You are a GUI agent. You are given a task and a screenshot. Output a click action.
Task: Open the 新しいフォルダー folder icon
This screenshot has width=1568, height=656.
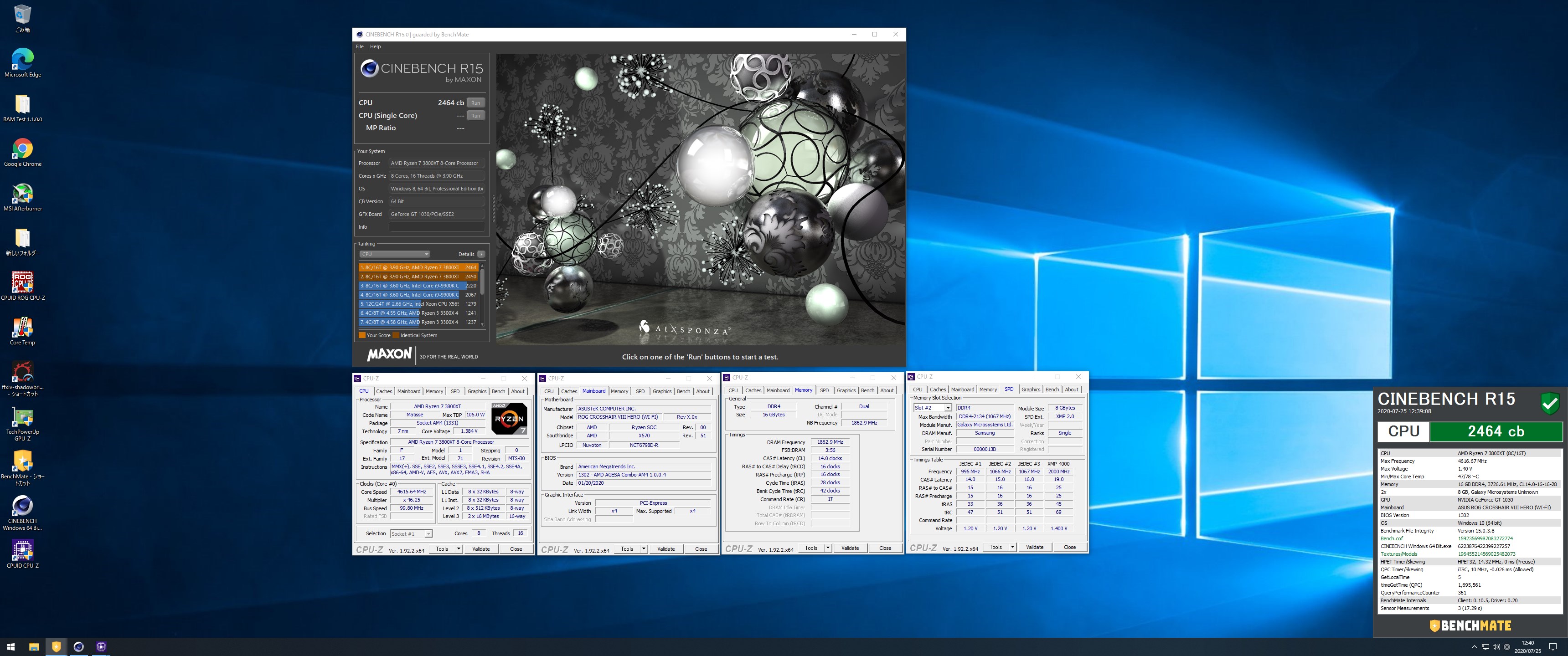pyautogui.click(x=22, y=241)
